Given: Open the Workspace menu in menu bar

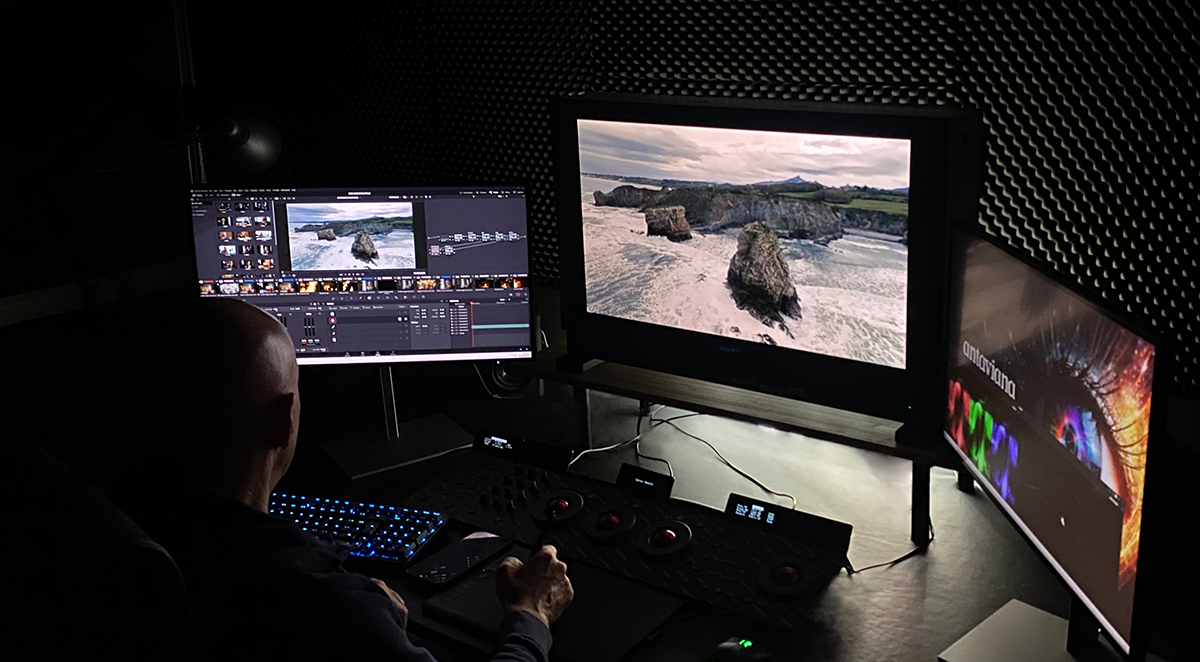Looking at the screenshot, I should (285, 190).
